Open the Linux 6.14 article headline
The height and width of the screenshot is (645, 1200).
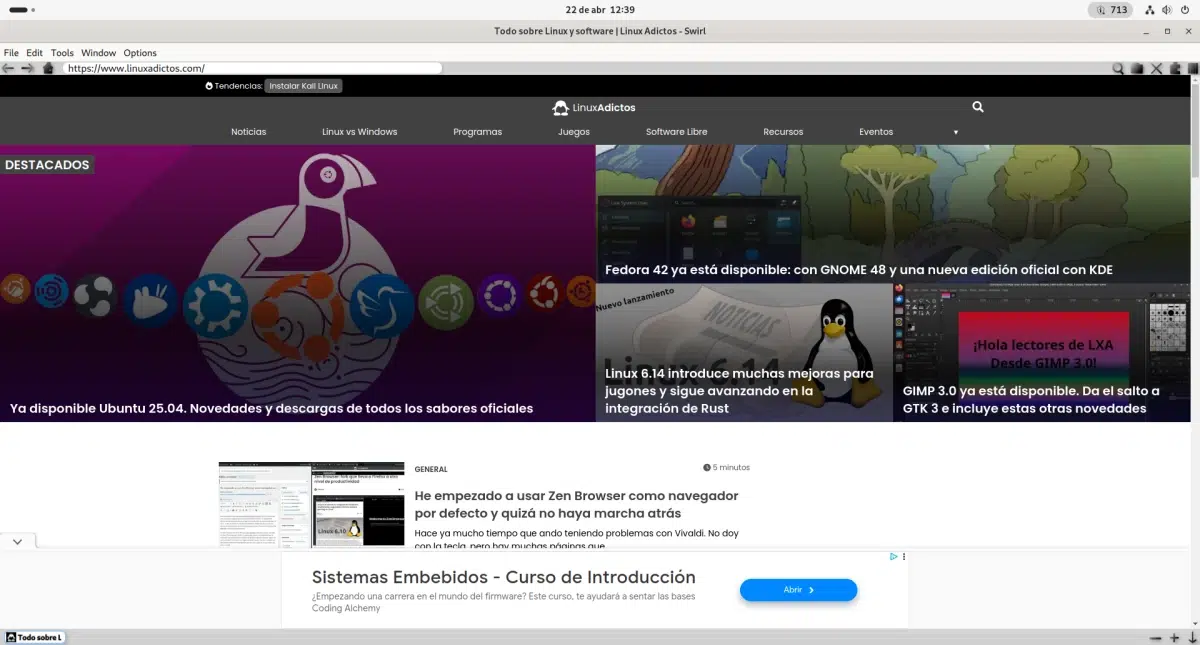tap(739, 390)
